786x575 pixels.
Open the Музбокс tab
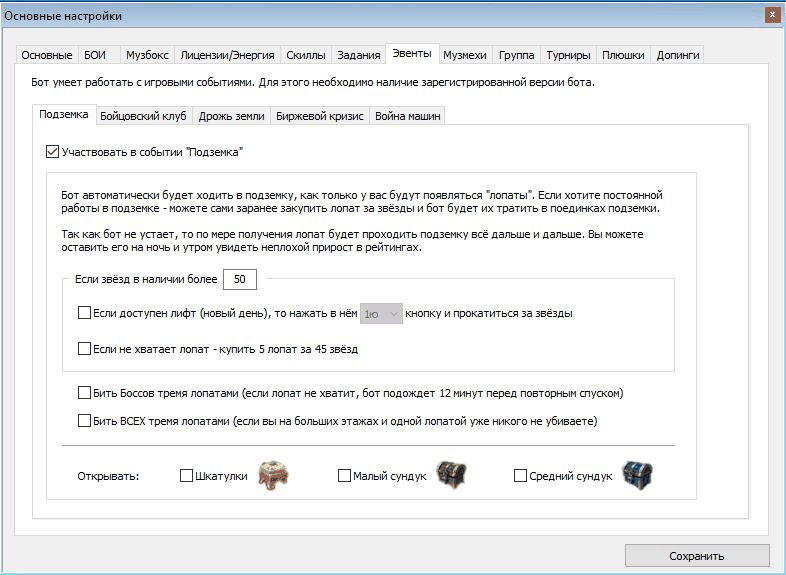(147, 55)
